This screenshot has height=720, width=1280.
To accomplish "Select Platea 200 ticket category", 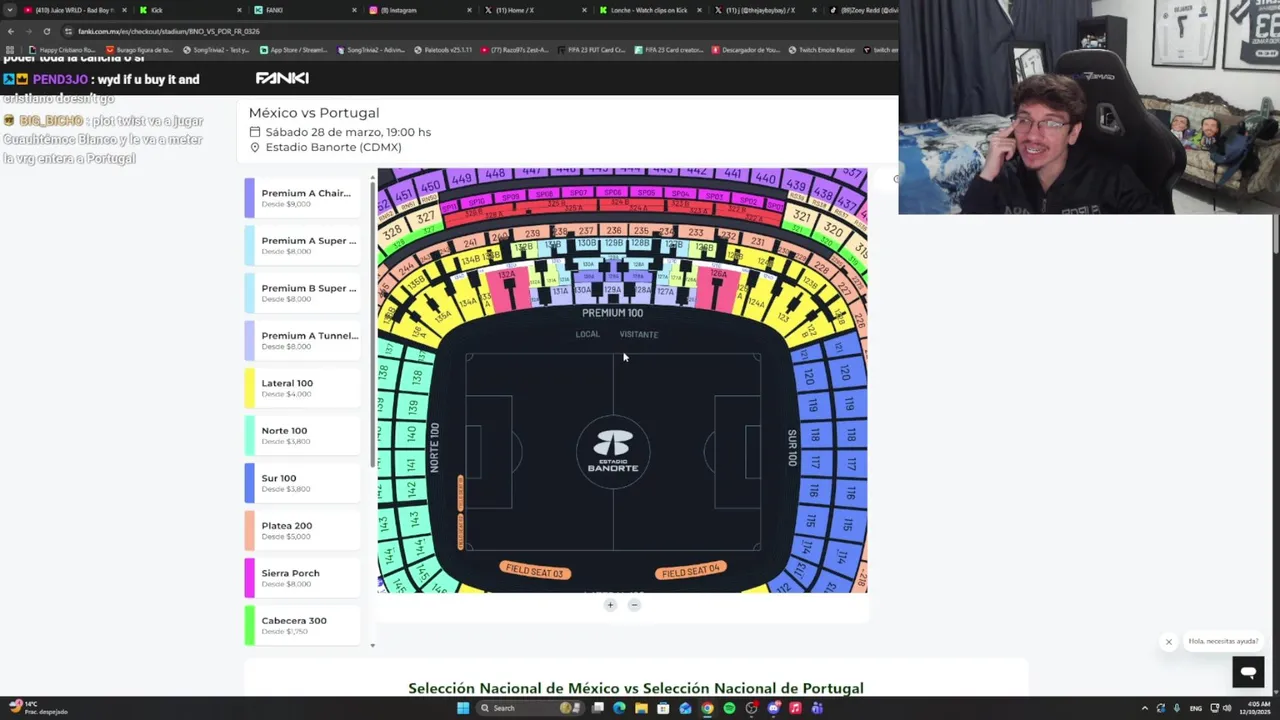I will [302, 530].
